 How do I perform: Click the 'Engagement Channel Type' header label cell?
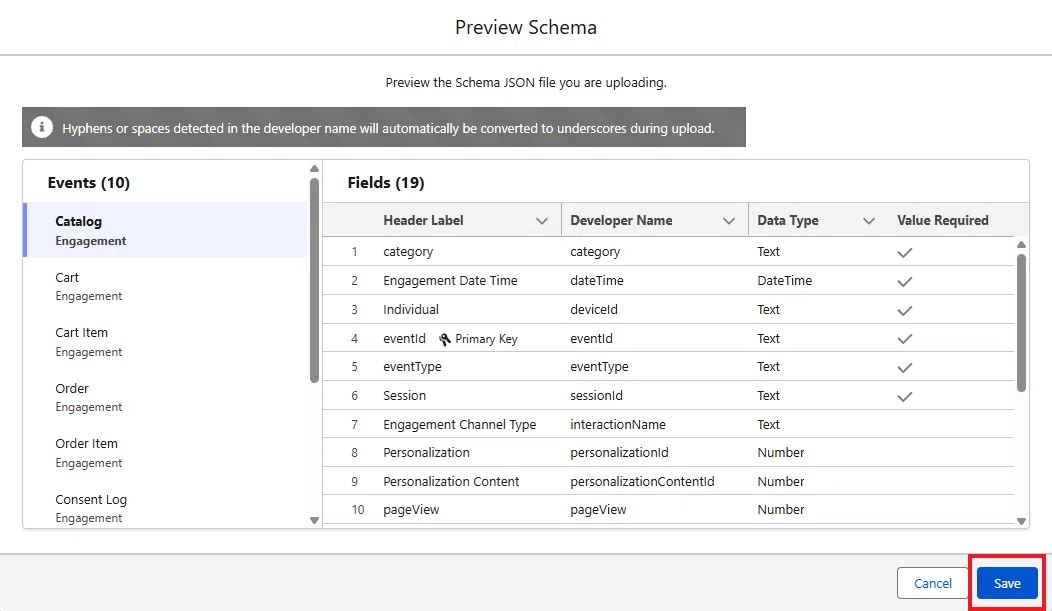click(460, 425)
